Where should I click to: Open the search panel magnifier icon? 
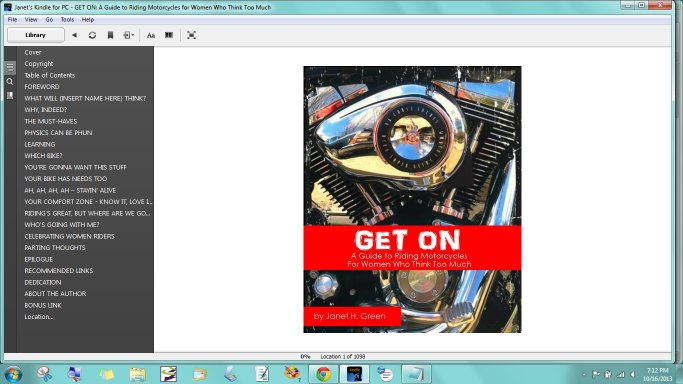[10, 81]
